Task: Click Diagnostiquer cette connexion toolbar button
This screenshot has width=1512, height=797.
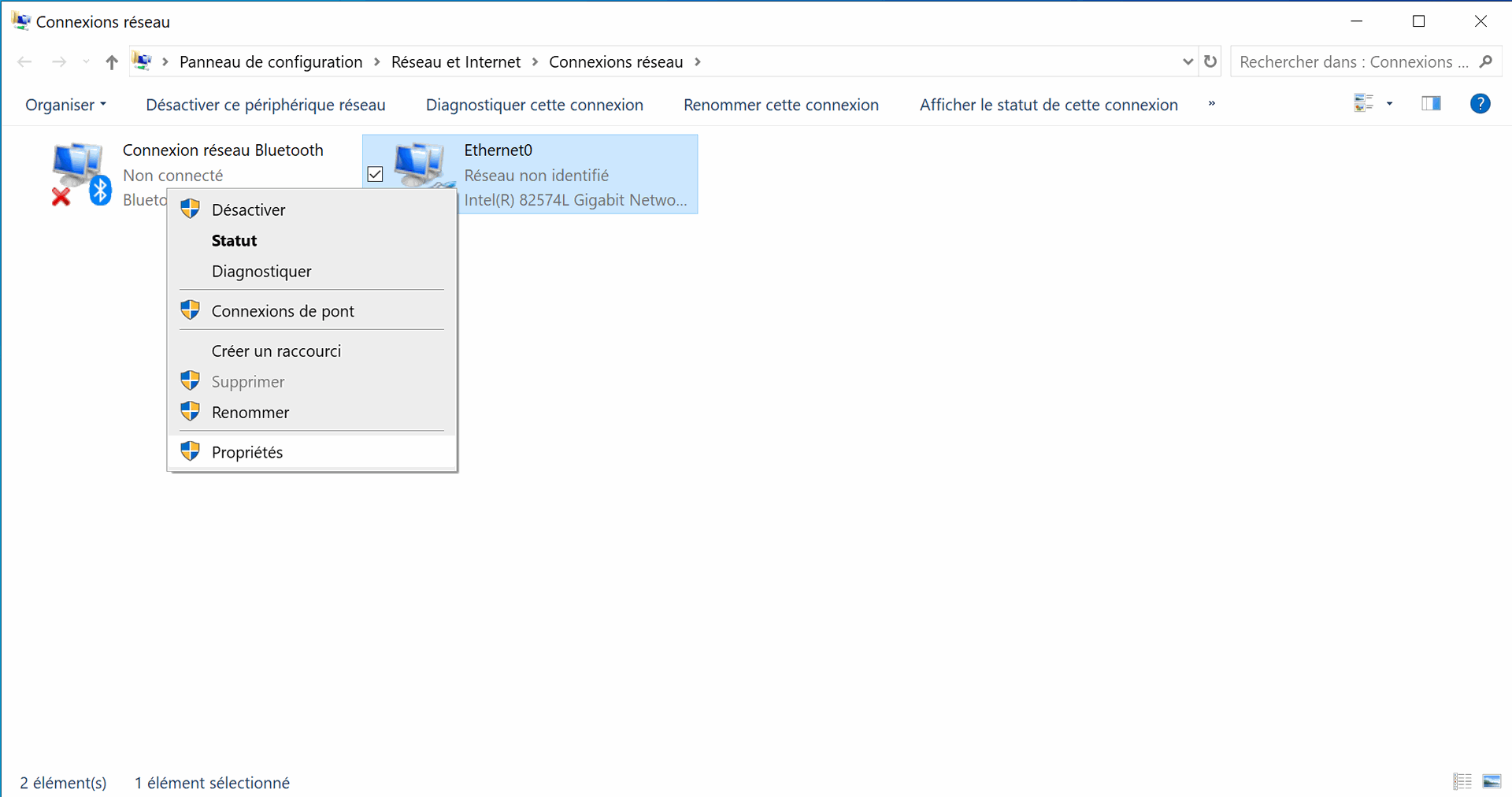Action: [x=534, y=105]
